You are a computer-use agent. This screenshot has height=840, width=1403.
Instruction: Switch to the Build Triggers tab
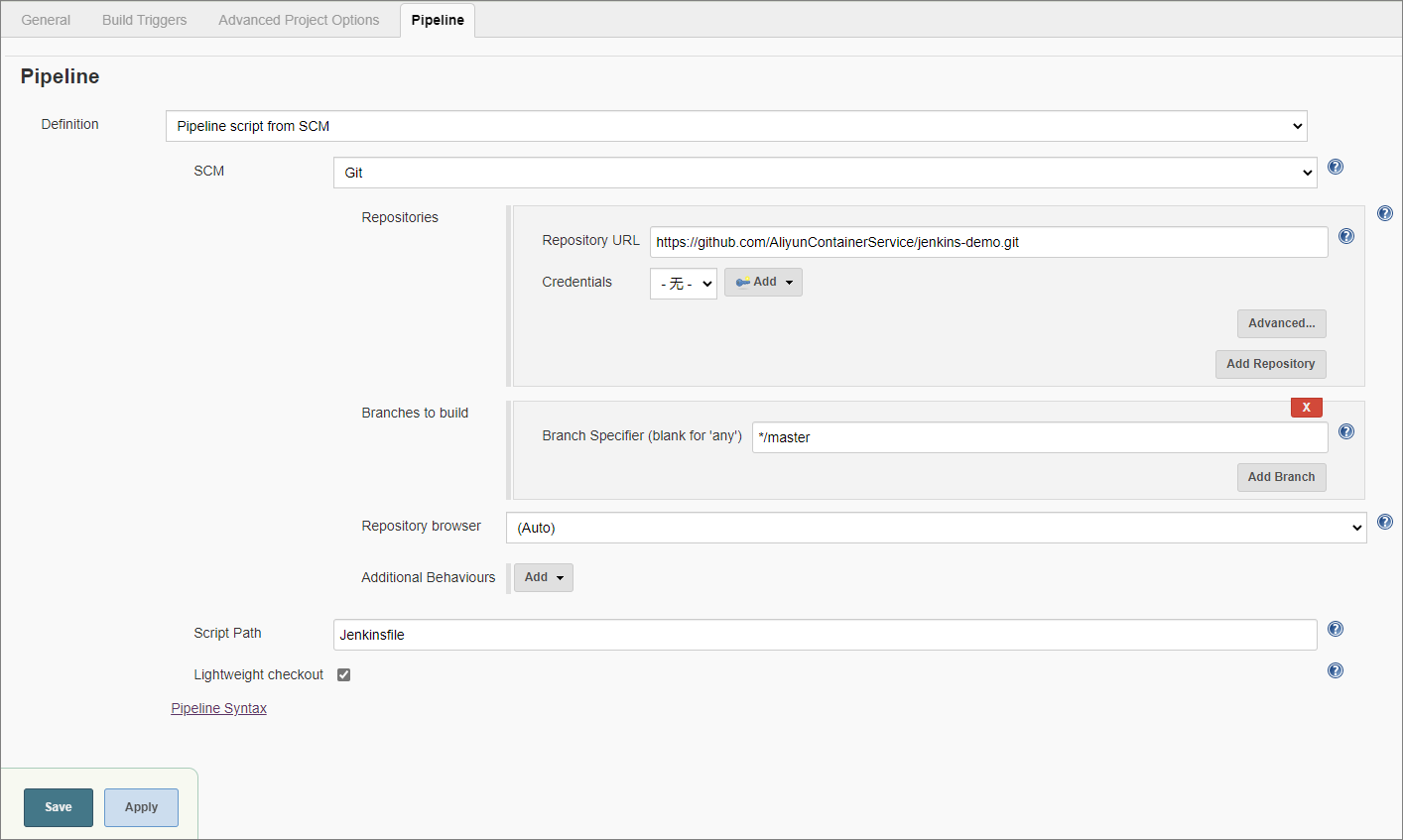[x=145, y=20]
